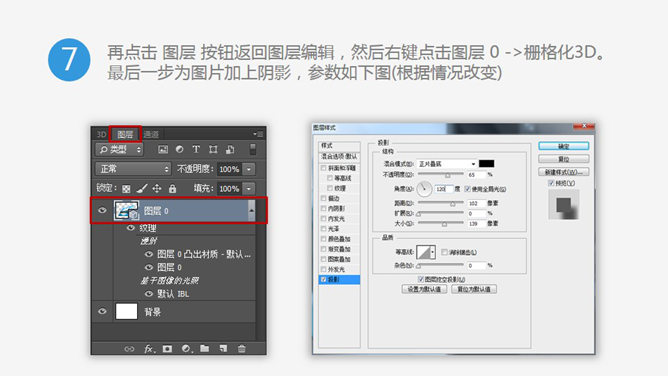
Task: Toggle 使用全局光 checkbox
Action: click(467, 189)
